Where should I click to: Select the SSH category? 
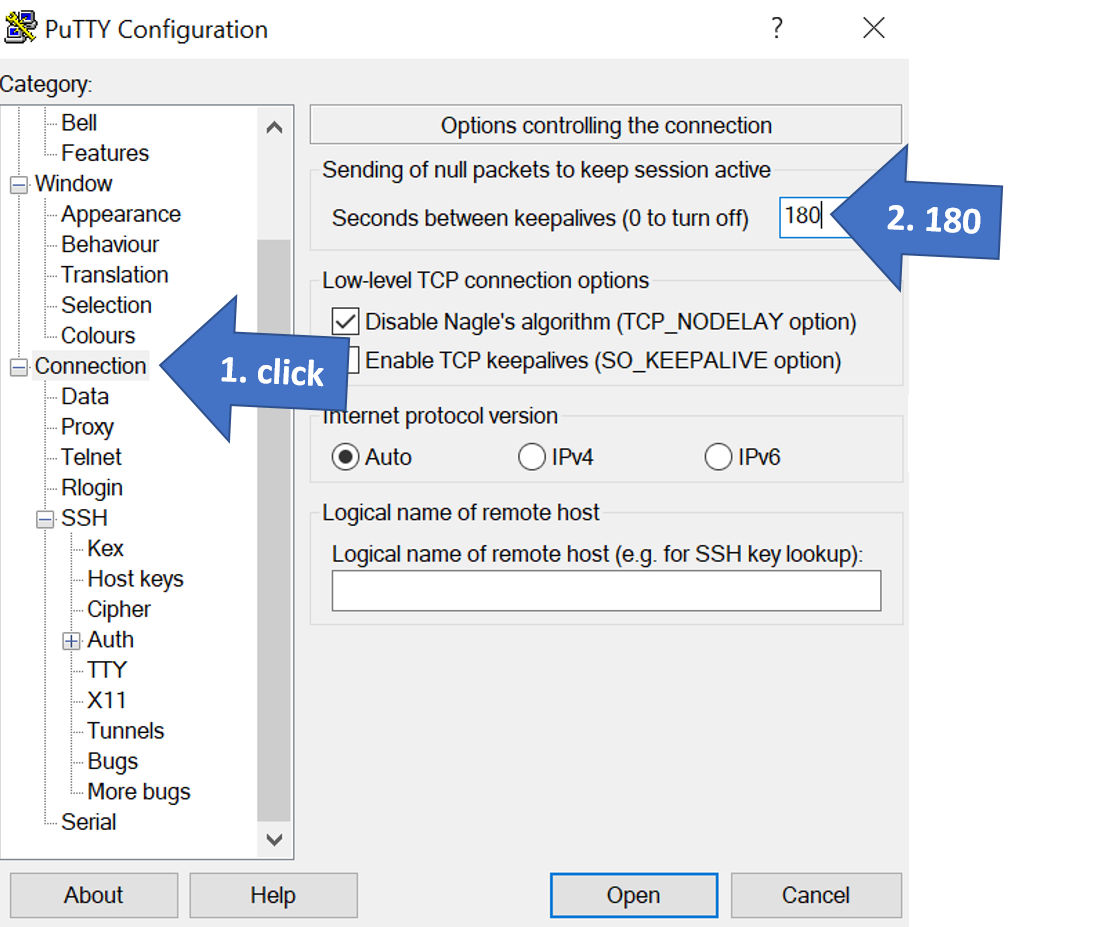coord(84,518)
